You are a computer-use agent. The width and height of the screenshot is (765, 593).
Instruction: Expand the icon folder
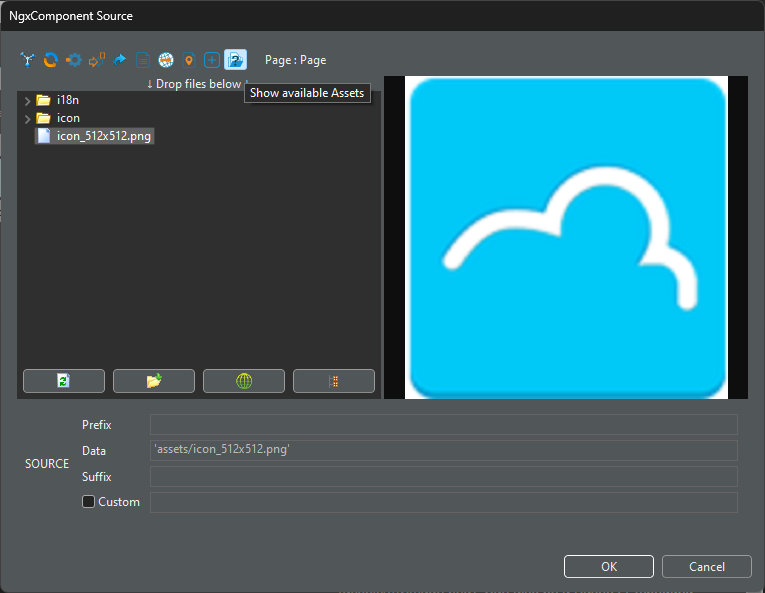[x=28, y=118]
